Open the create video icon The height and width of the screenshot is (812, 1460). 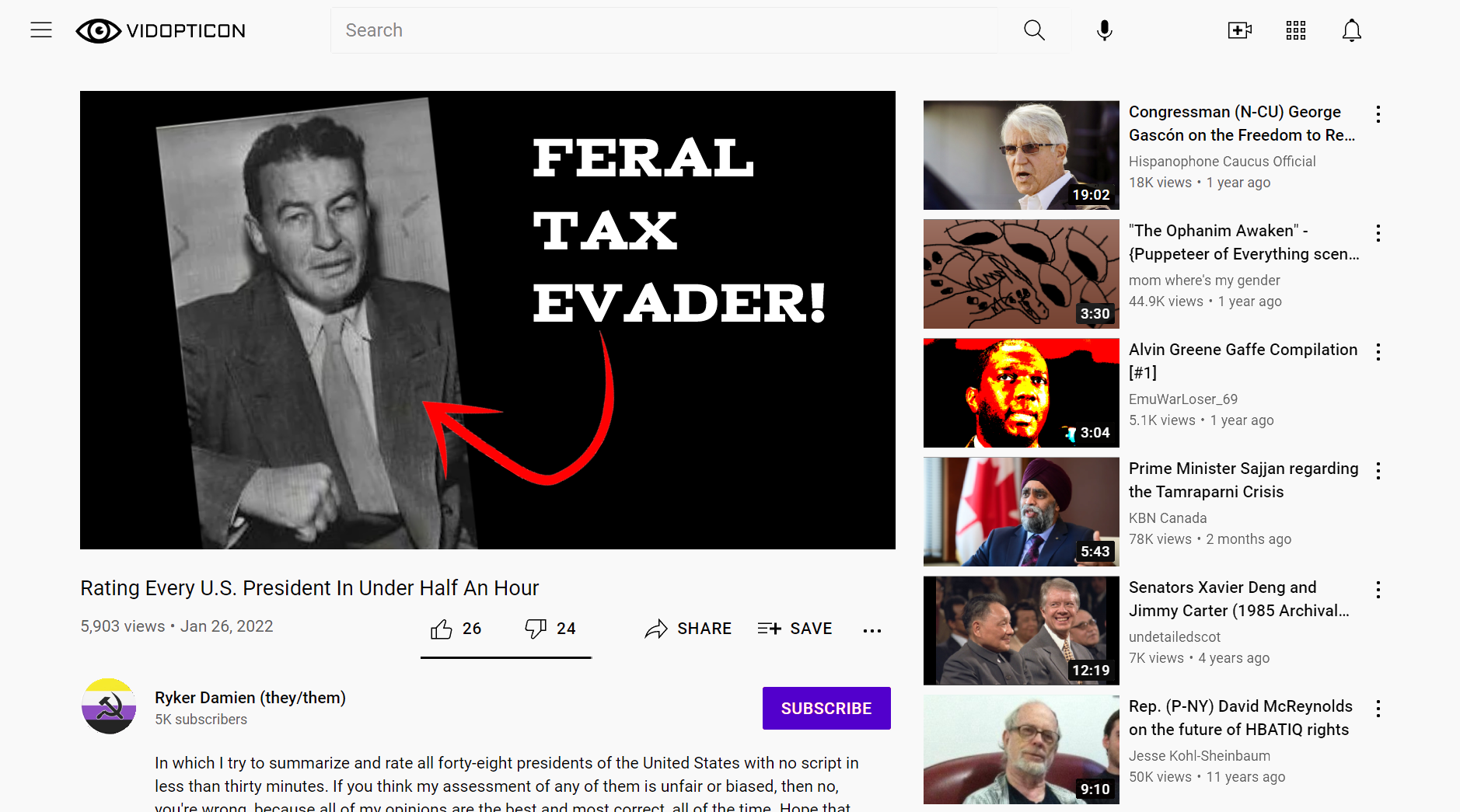click(1239, 30)
